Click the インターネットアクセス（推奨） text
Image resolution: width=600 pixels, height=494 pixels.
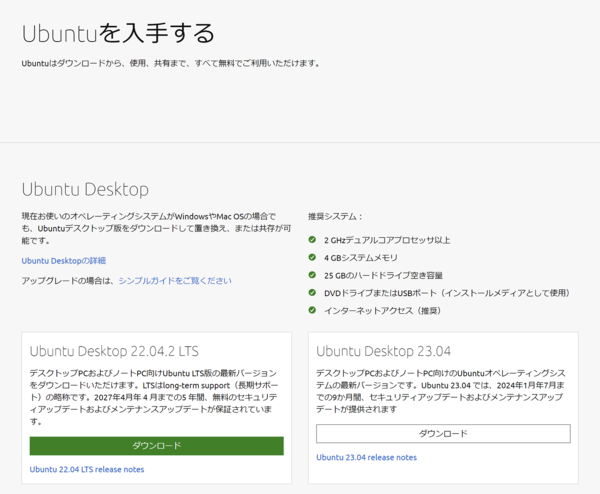(x=382, y=310)
